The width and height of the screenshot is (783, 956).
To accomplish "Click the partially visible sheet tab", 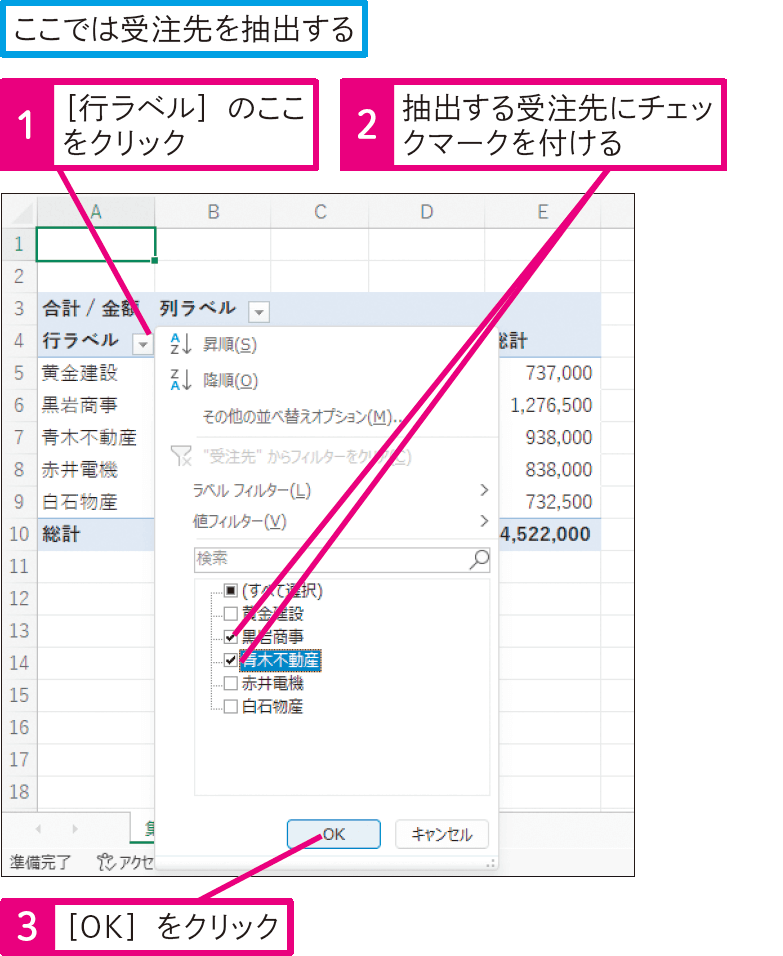I will pyautogui.click(x=143, y=827).
